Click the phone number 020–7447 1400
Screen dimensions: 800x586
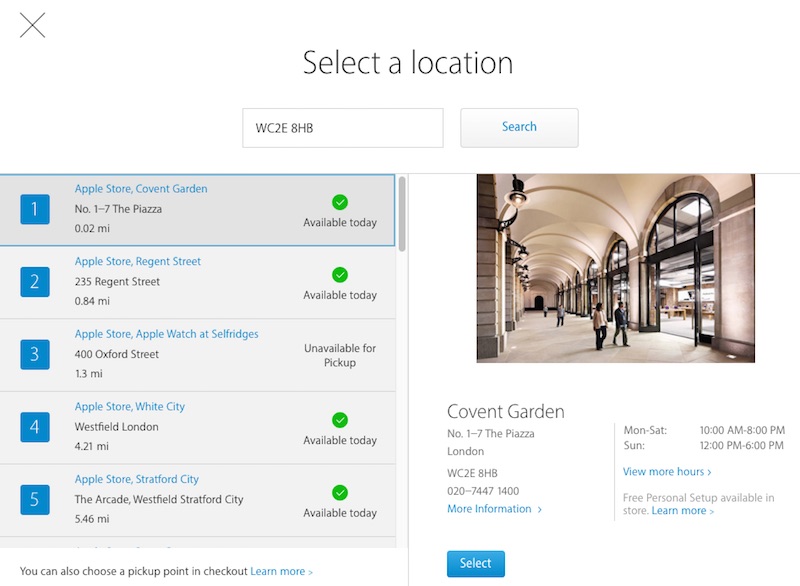483,491
